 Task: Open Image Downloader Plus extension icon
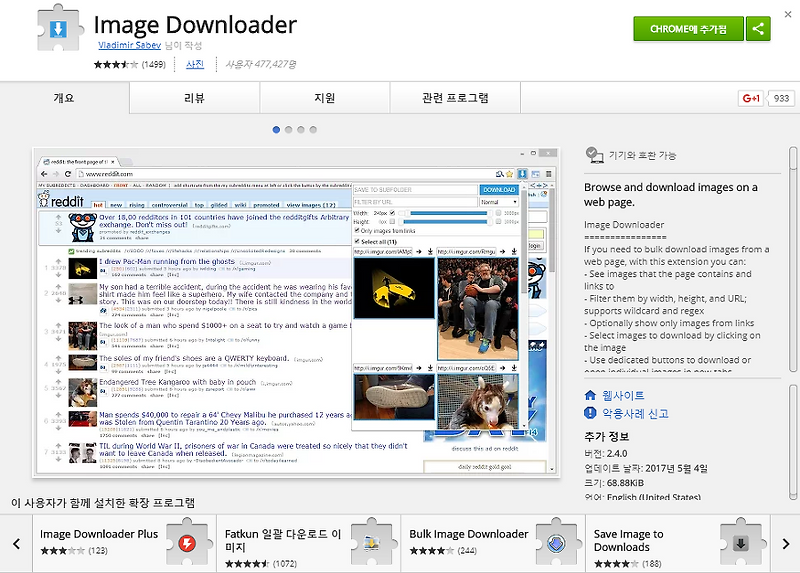pos(188,543)
